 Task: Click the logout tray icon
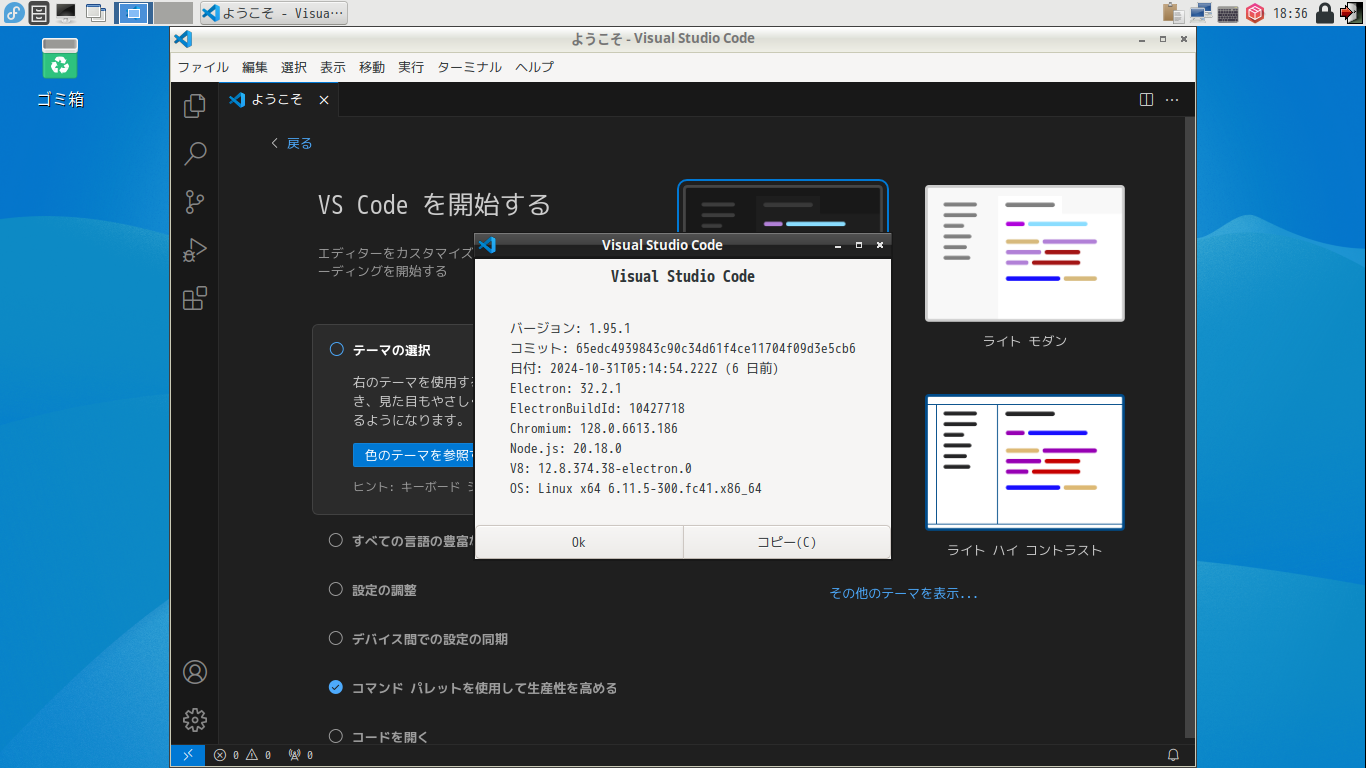[x=1351, y=13]
